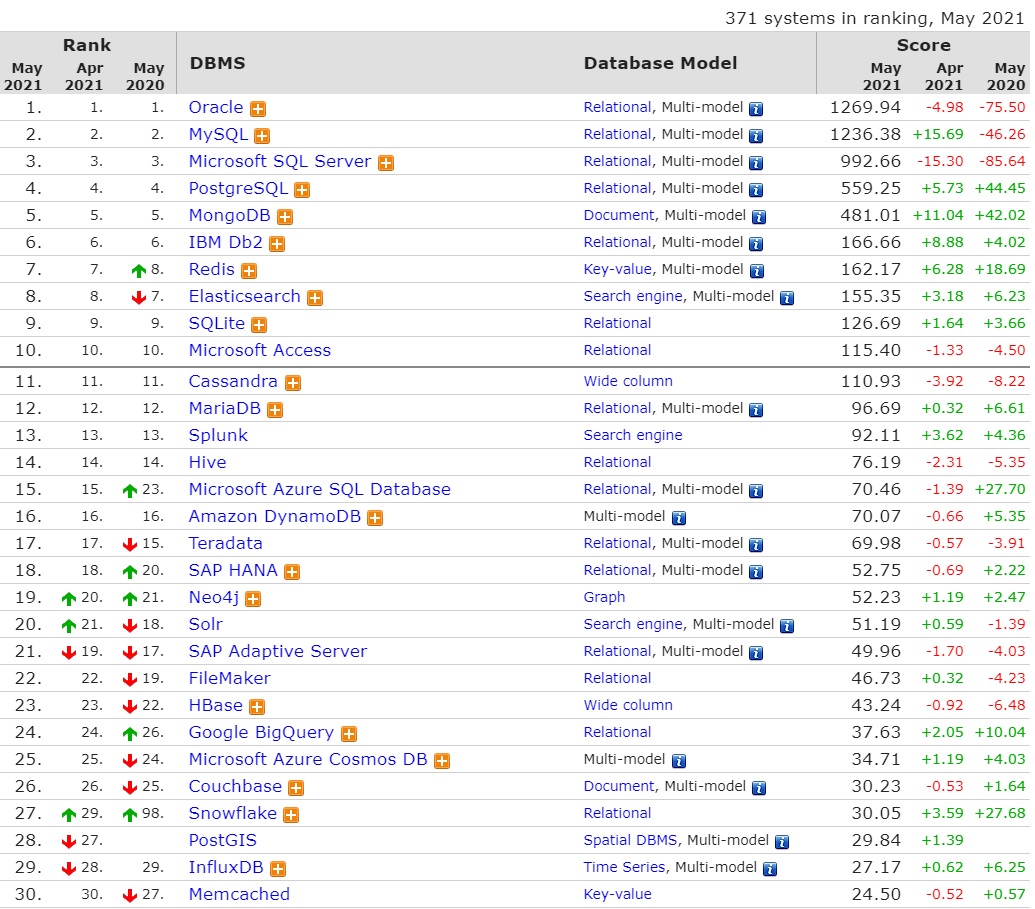The image size is (1035, 909).
Task: Click the info icon in the MongoDB row
Action: (x=759, y=217)
